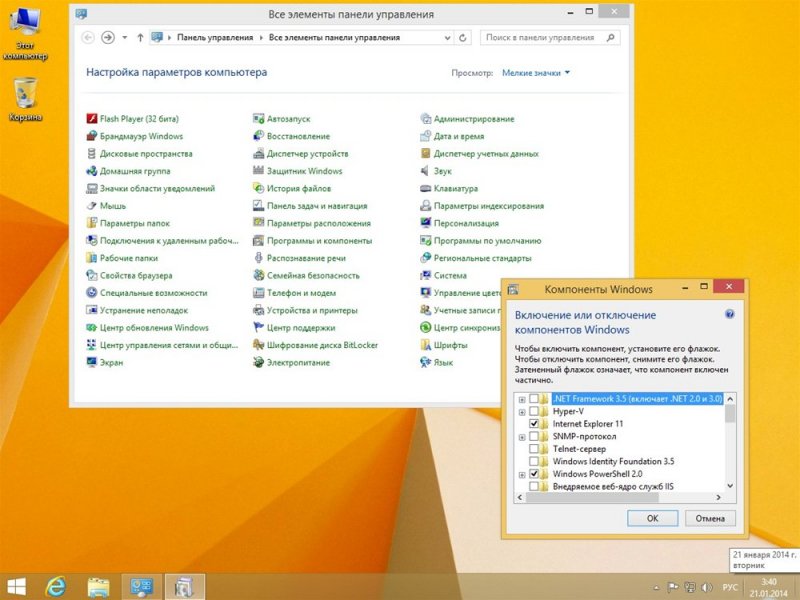
Task: Open the Корзина desktop icon
Action: click(x=25, y=99)
